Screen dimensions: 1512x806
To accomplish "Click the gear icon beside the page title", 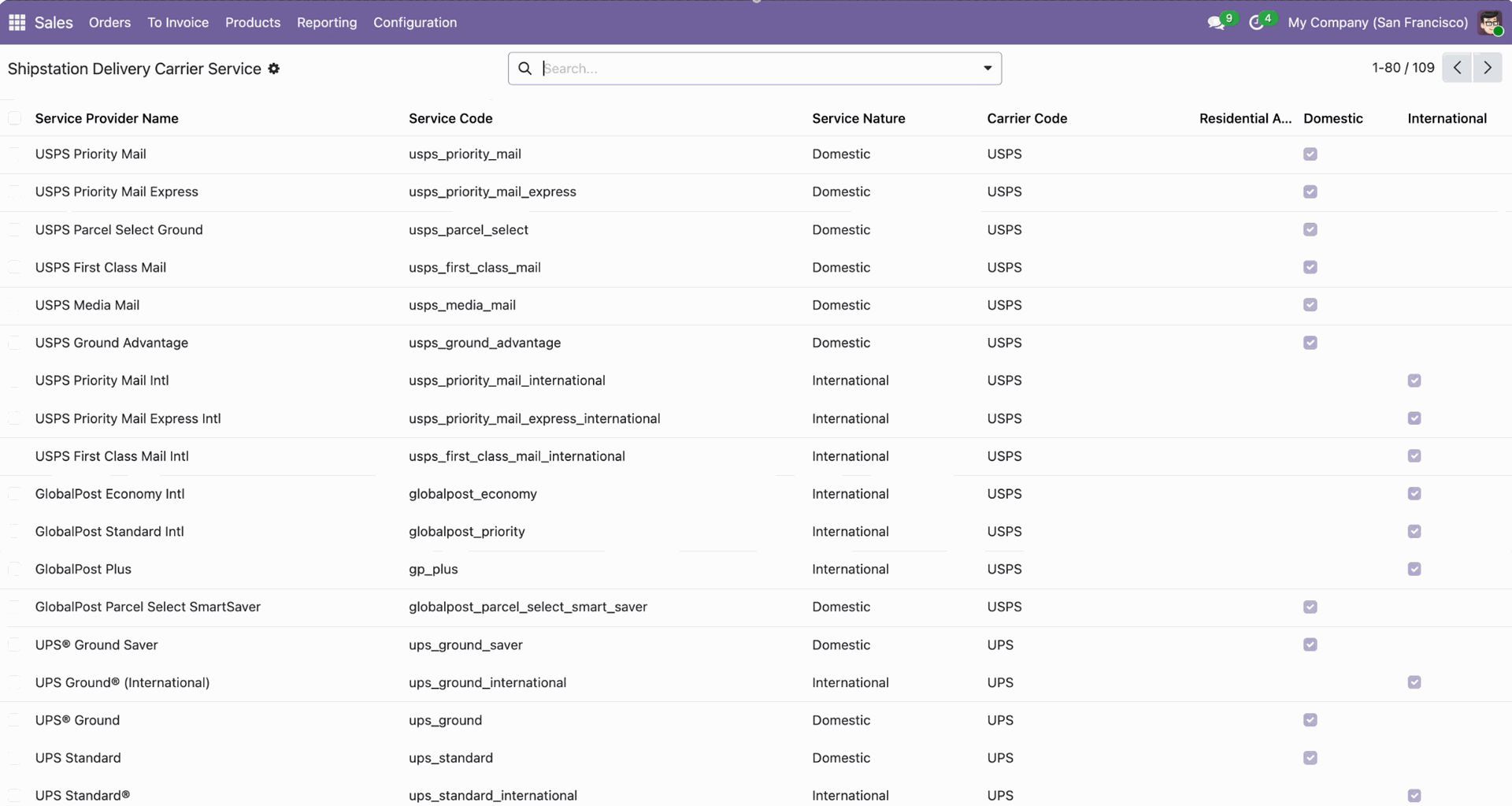I will [274, 69].
